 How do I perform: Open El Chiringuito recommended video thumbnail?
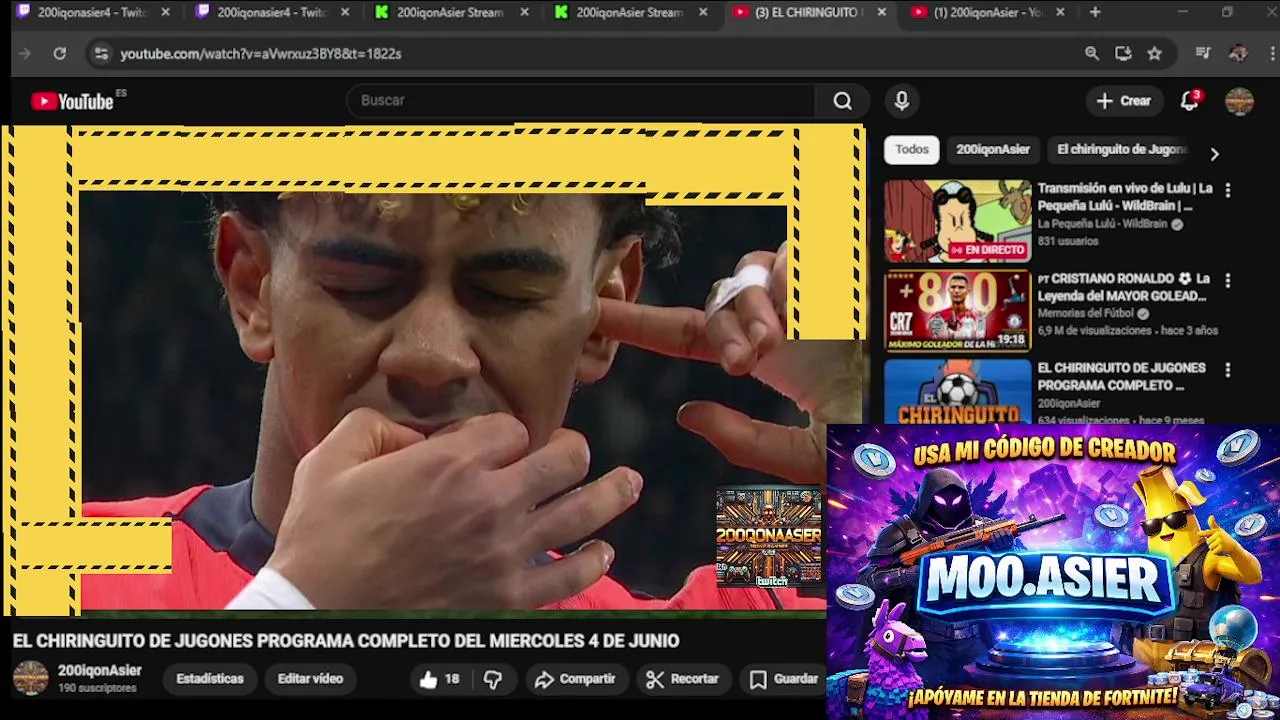click(957, 392)
